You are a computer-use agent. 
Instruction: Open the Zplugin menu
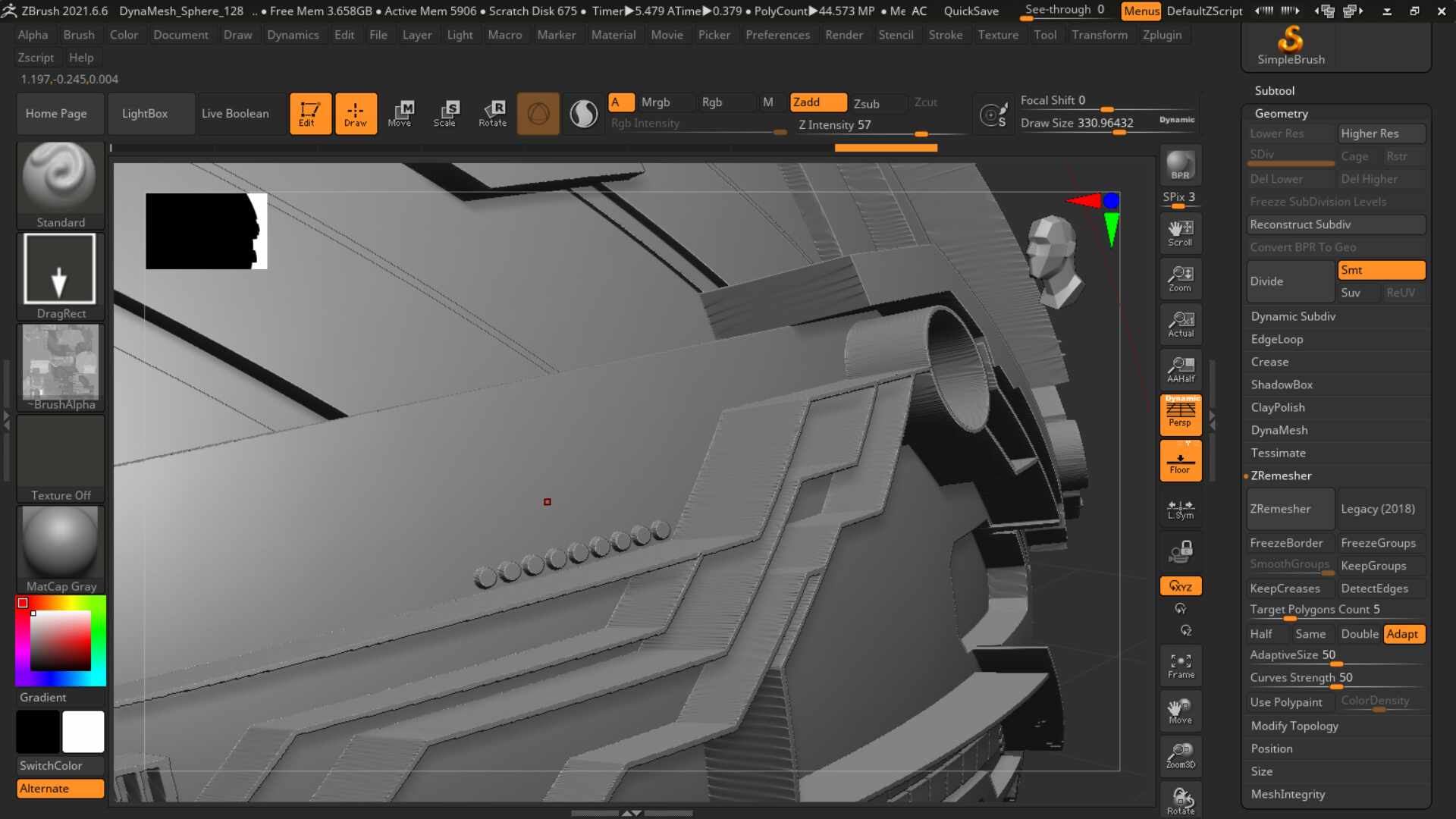coord(1162,35)
